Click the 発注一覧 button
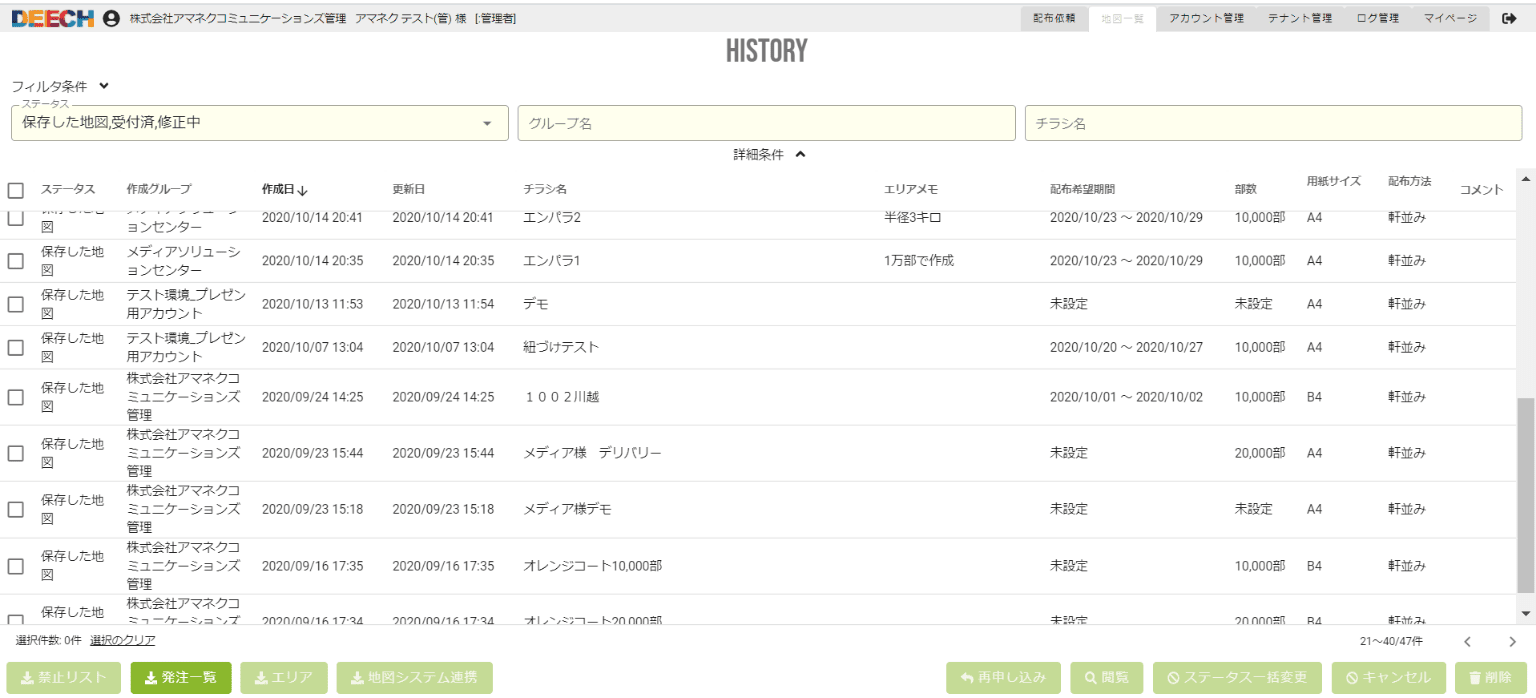Screen dimensions: 1536x698 (x=180, y=677)
